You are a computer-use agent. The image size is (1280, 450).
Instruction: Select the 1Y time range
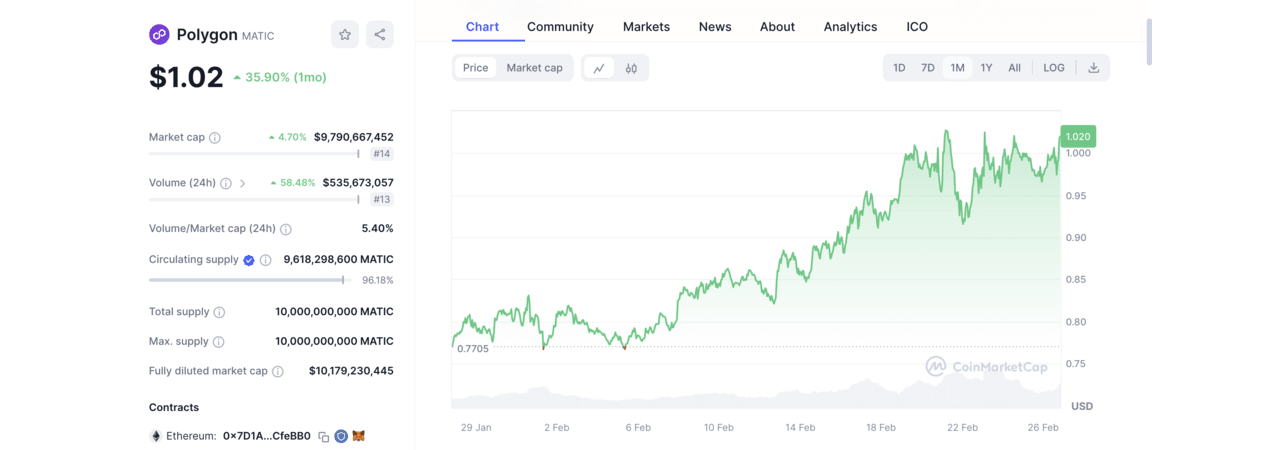pos(986,68)
